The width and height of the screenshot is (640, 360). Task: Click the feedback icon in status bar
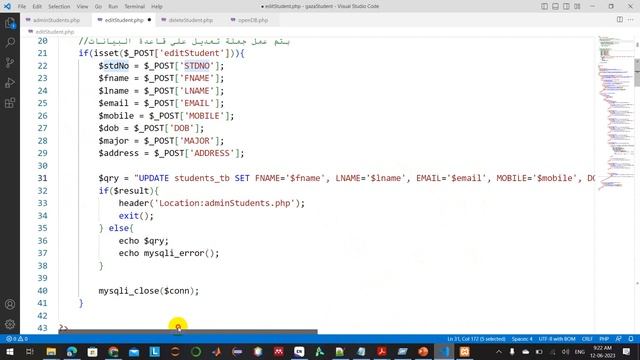[619, 339]
